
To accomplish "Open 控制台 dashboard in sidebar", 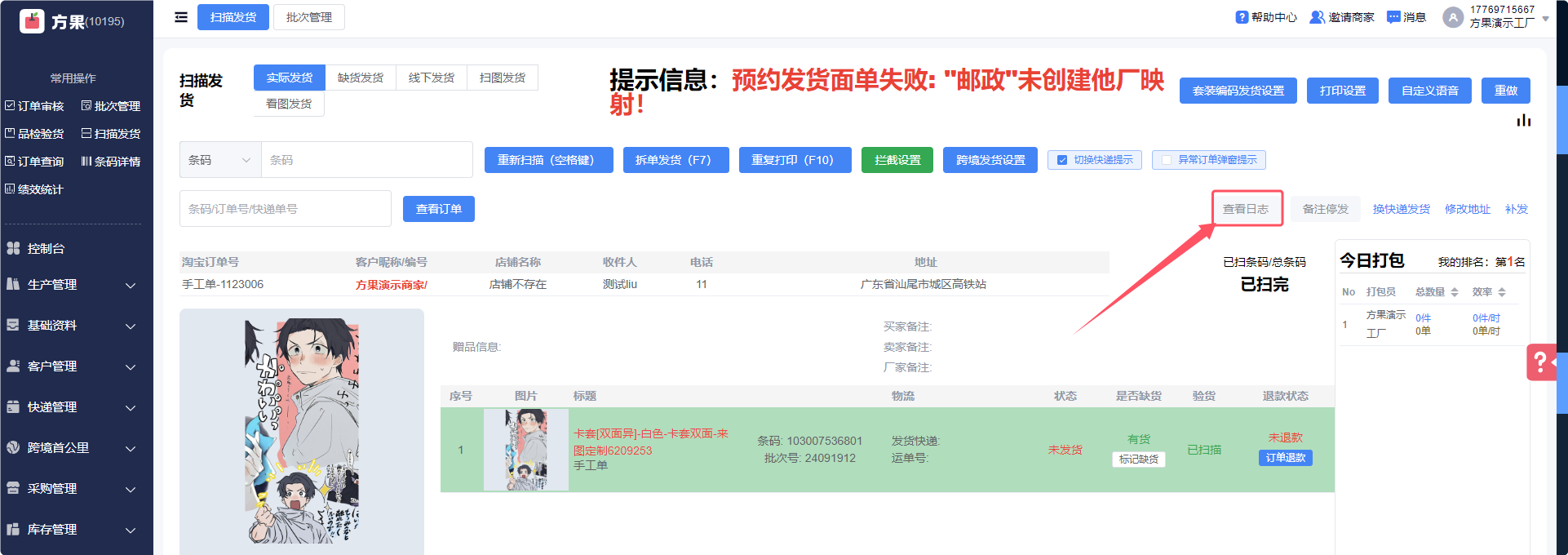I will (x=46, y=248).
